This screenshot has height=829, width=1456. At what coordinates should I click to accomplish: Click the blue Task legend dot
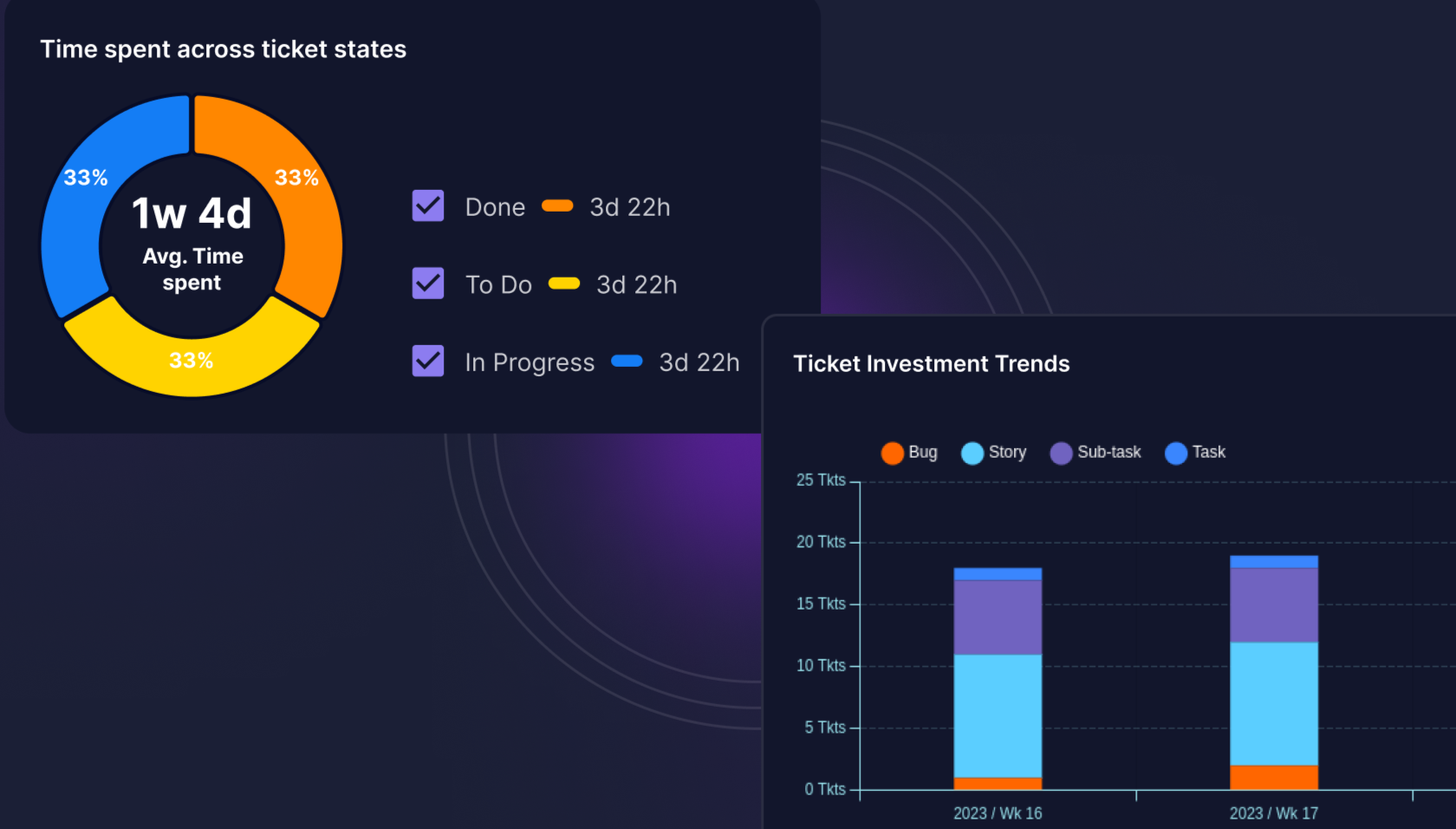1175,453
